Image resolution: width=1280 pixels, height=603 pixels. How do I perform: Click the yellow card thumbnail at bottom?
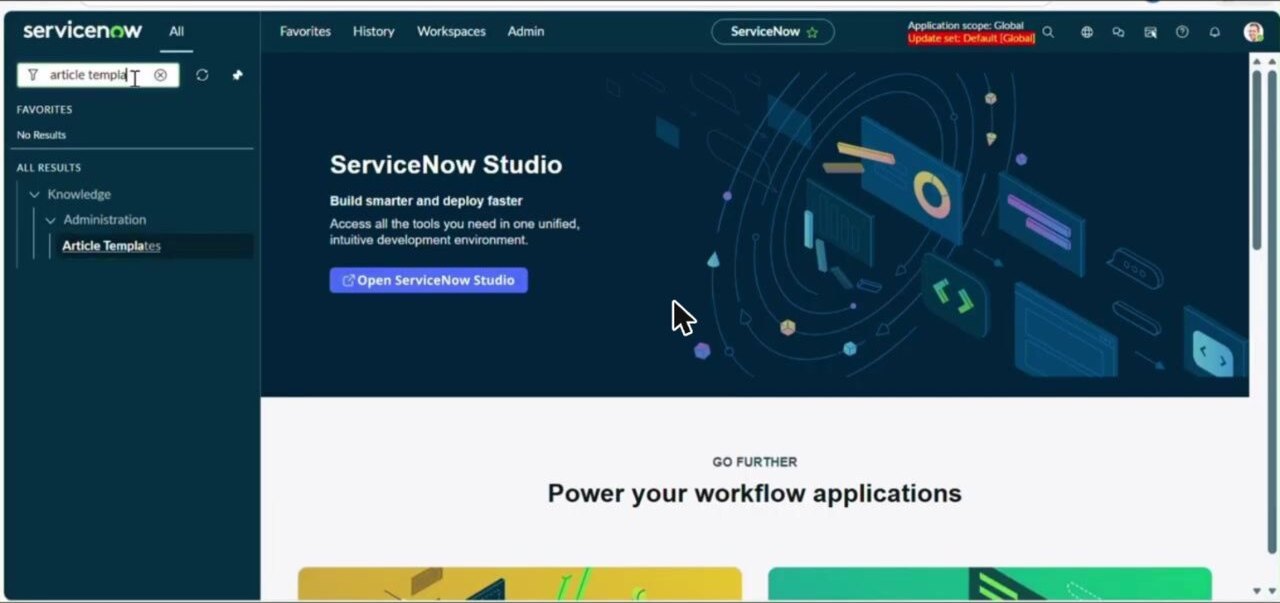pos(520,584)
